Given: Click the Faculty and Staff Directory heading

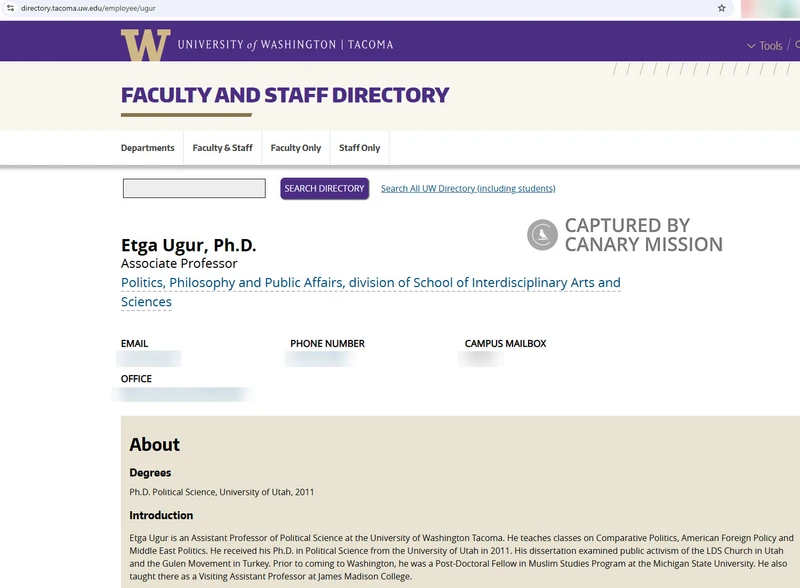Looking at the screenshot, I should [x=285, y=95].
